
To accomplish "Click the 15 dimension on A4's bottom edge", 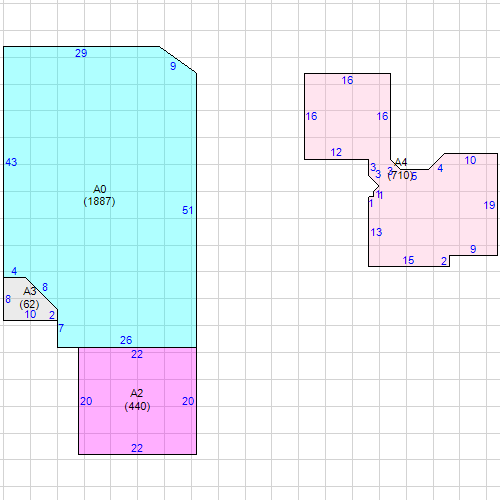I will pos(408,260).
